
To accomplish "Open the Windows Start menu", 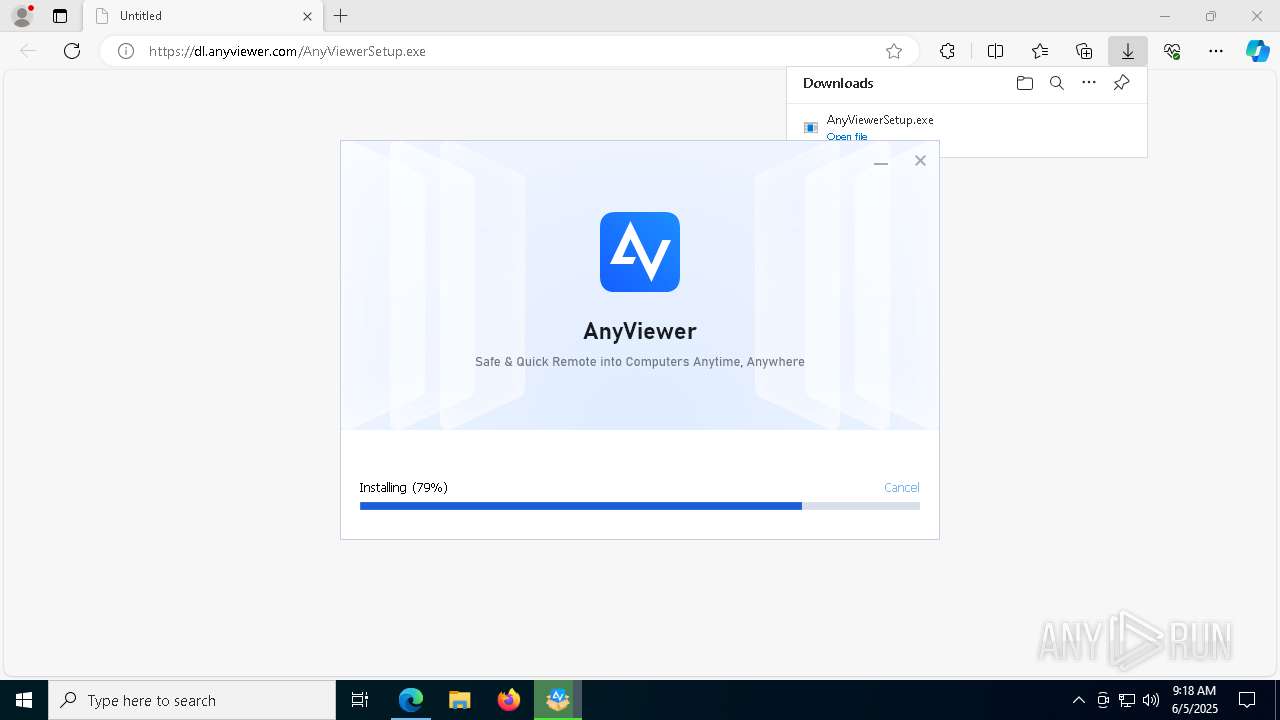I will 24,700.
